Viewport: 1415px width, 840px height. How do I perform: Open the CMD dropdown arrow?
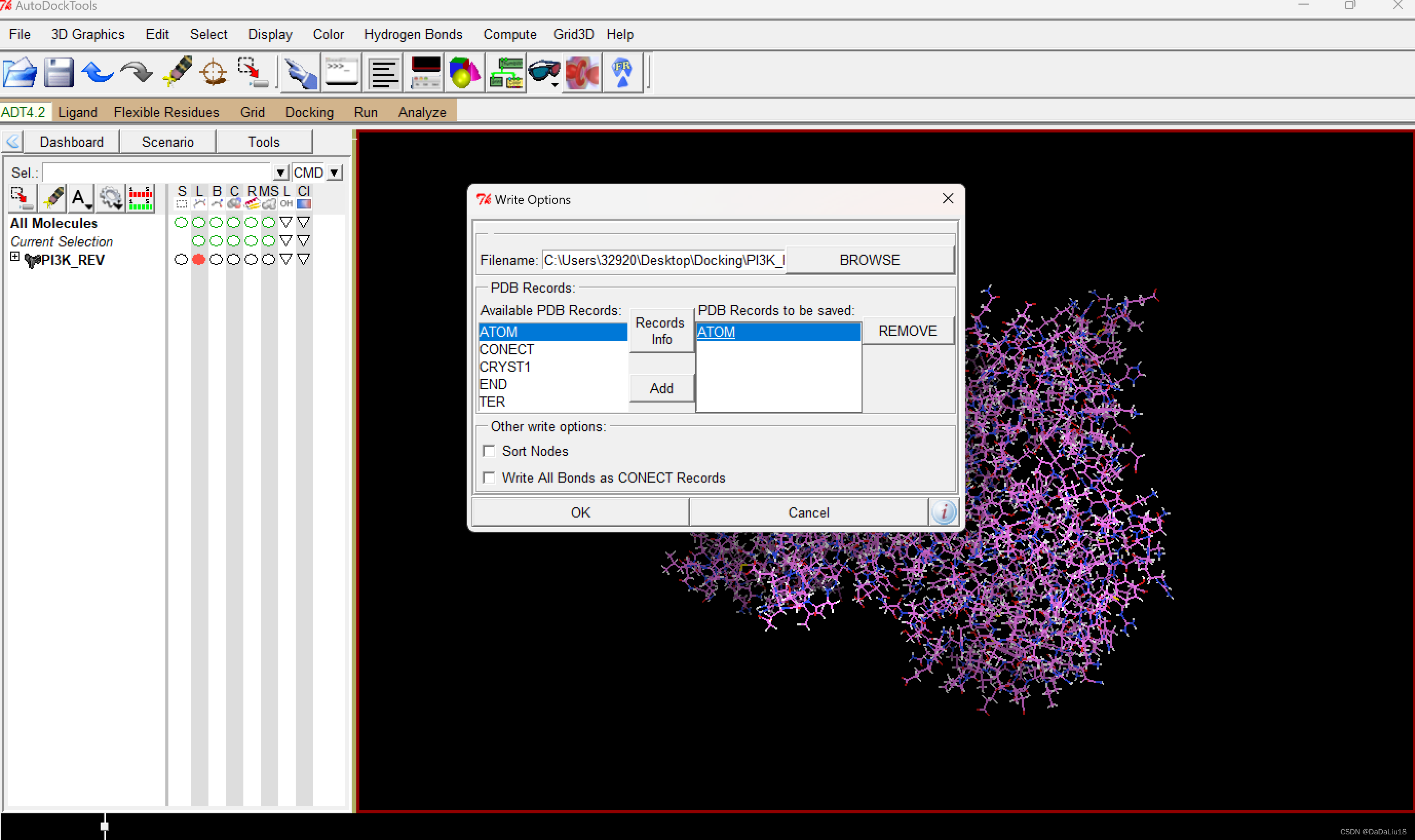point(335,173)
